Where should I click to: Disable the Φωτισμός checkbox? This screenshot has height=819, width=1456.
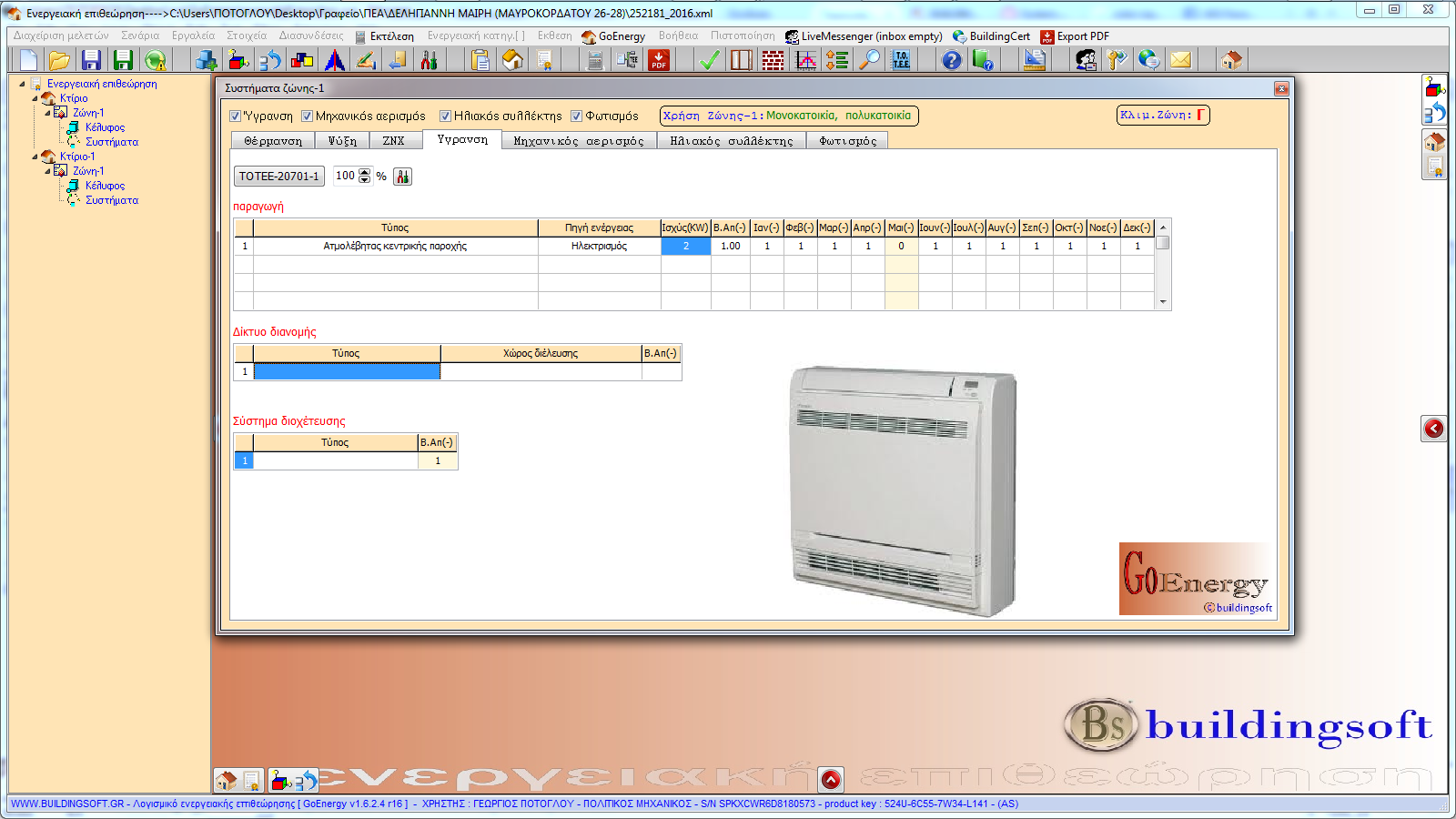point(577,116)
